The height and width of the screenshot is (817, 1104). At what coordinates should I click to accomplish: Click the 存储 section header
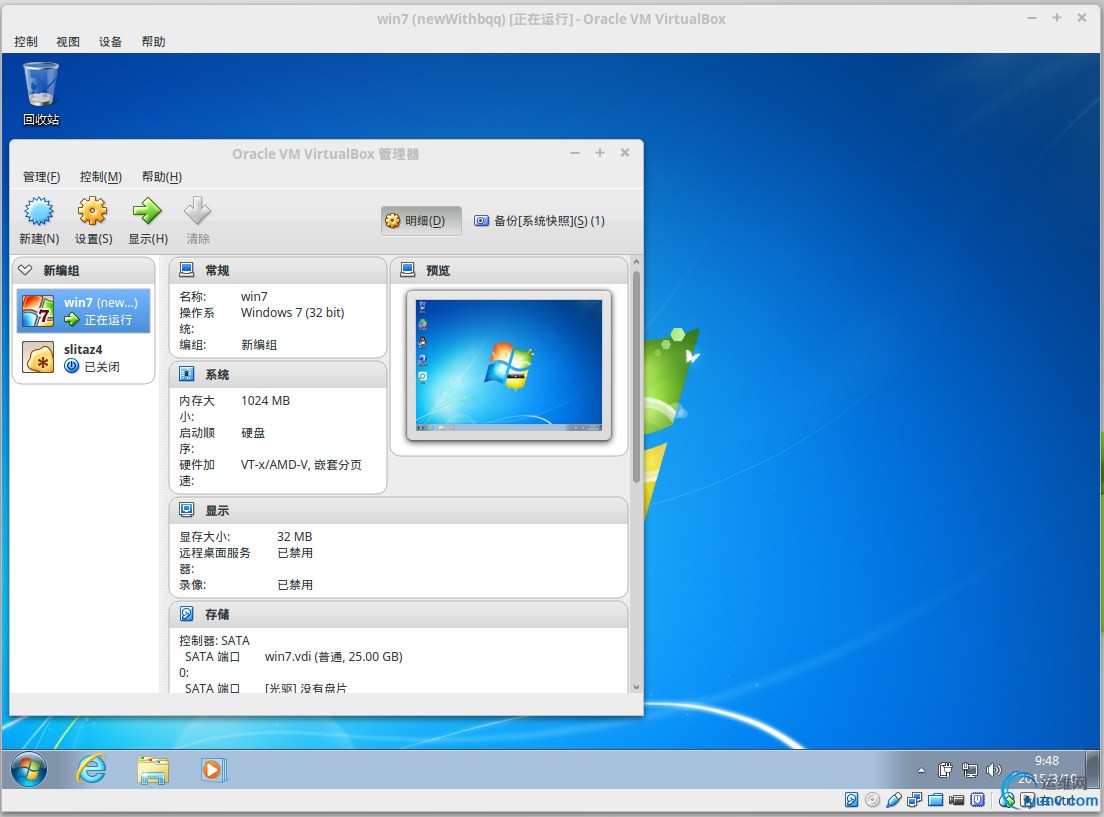click(x=399, y=614)
